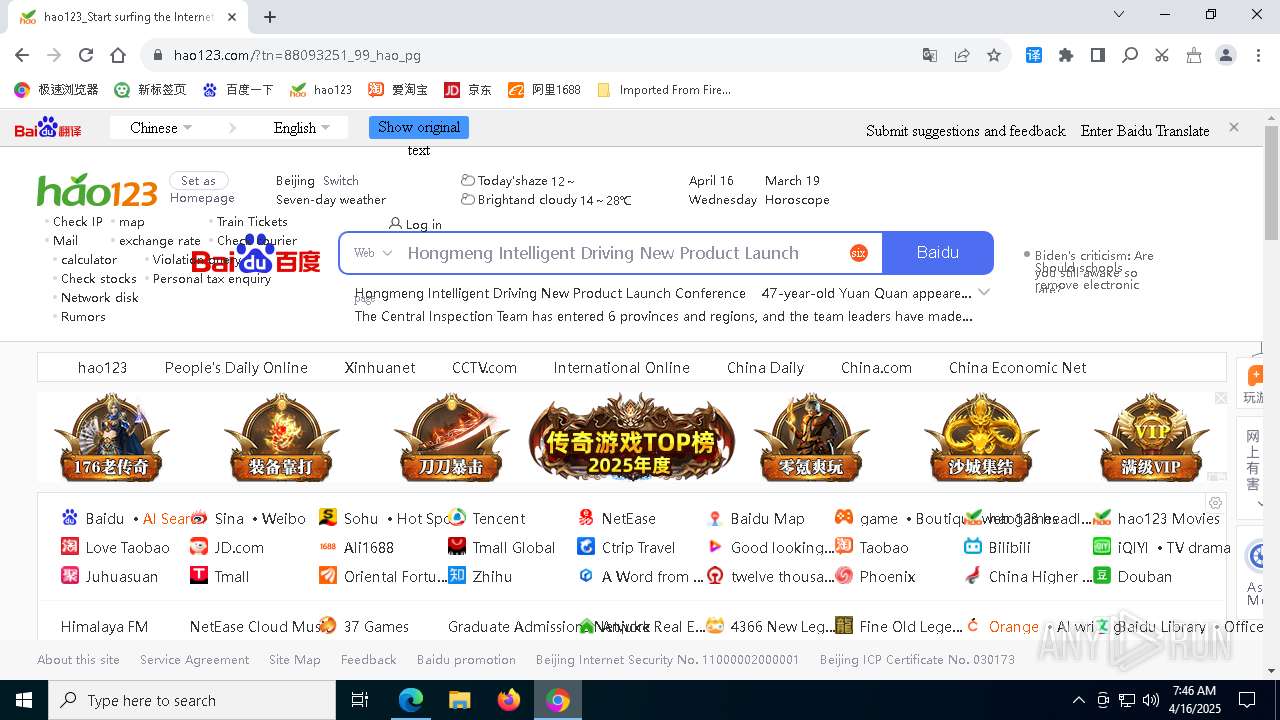Open China Daily nav item
Viewport: 1280px width, 720px height.
tap(765, 368)
